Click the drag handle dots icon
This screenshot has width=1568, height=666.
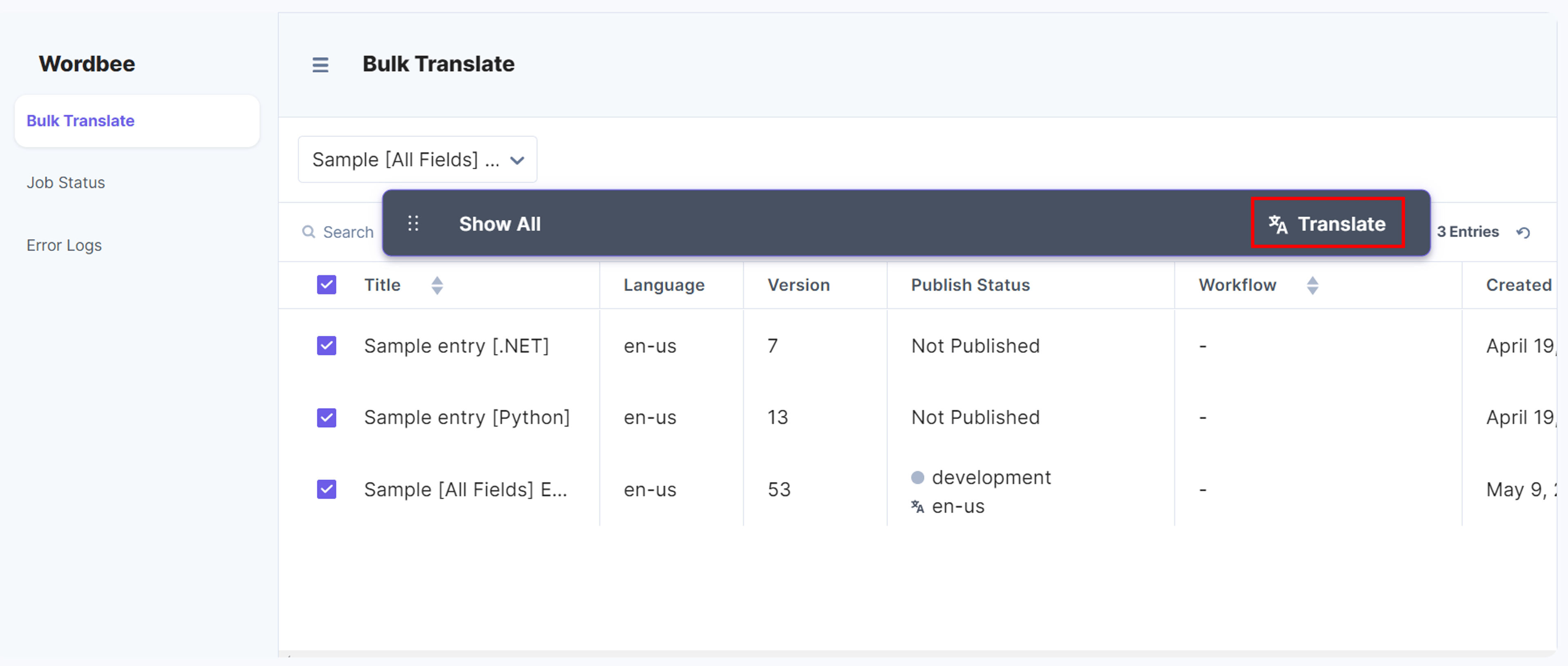[x=413, y=223]
